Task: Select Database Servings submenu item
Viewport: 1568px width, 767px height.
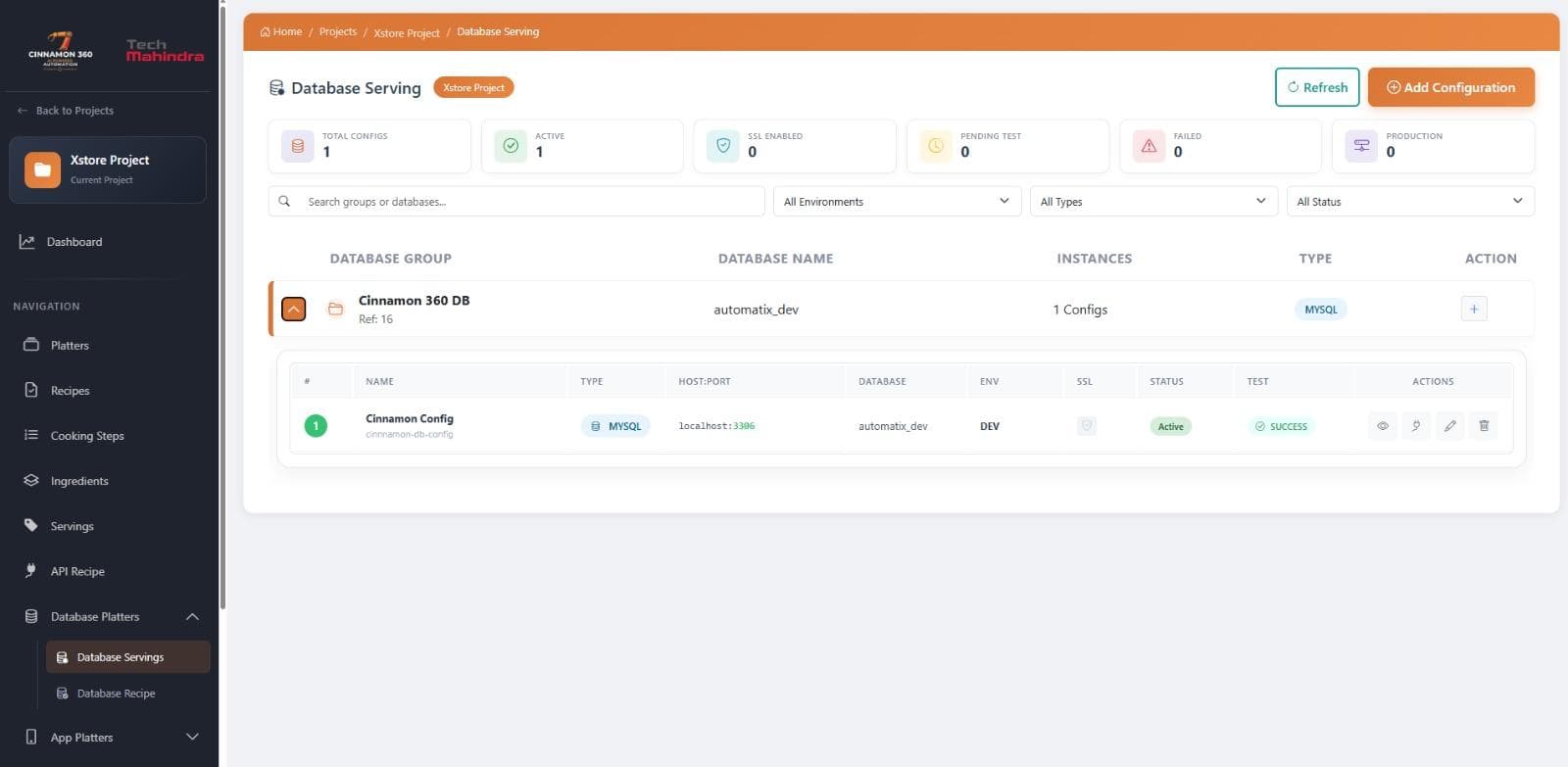Action: pyautogui.click(x=128, y=656)
